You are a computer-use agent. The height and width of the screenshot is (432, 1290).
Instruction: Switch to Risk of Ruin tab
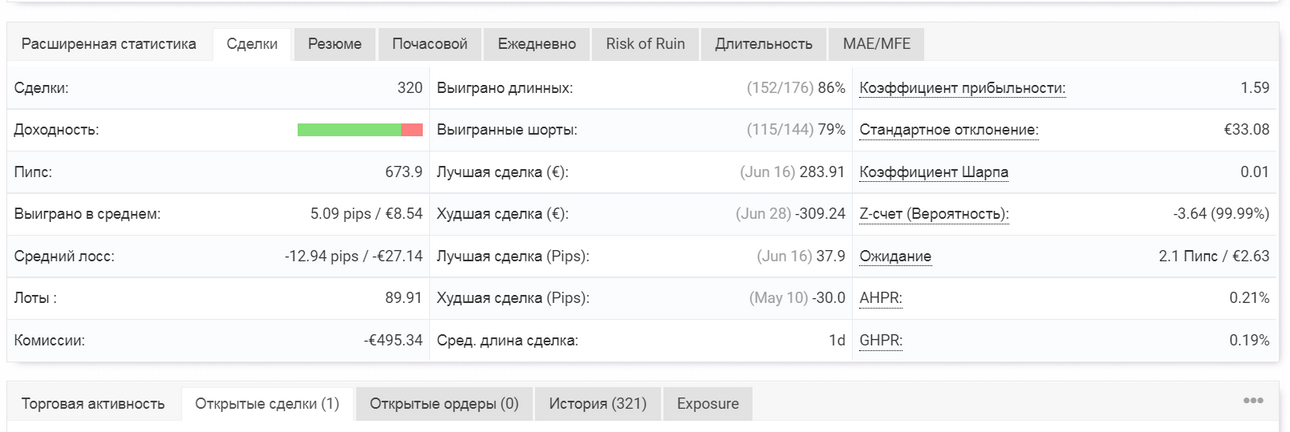[646, 44]
